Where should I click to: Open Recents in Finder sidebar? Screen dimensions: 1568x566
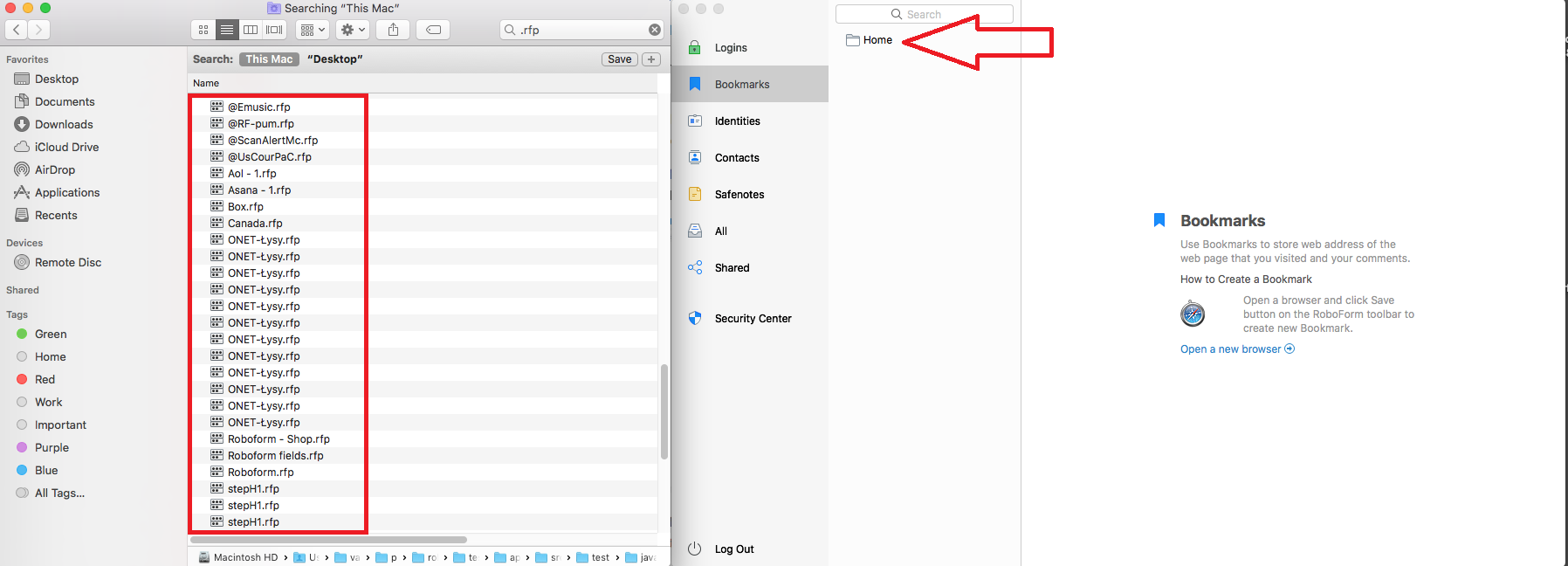click(56, 215)
